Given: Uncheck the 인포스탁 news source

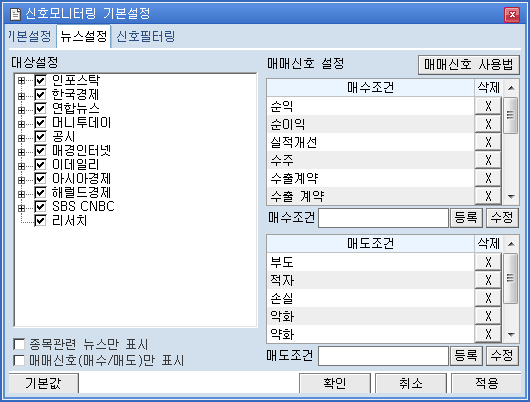Looking at the screenshot, I should [40, 80].
